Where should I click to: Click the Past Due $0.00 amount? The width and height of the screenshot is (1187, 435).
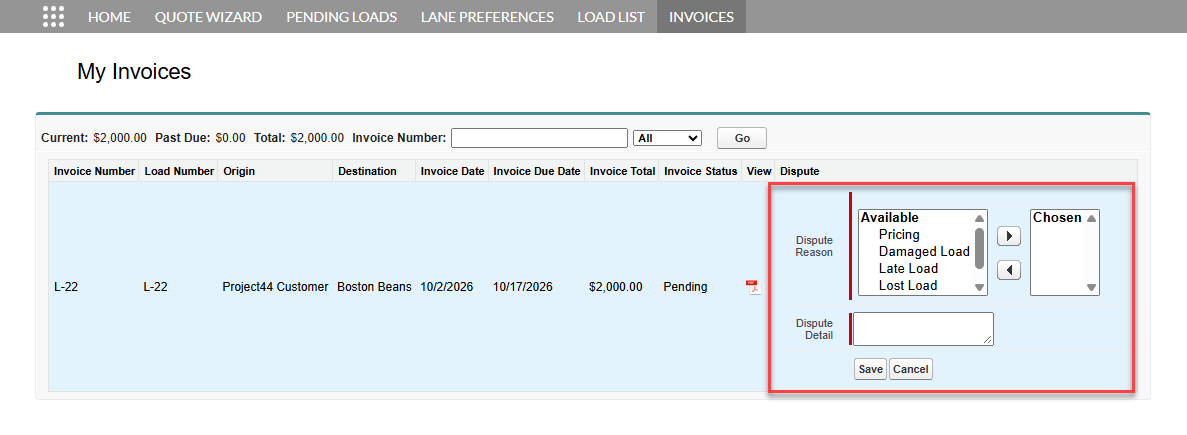pyautogui.click(x=230, y=138)
